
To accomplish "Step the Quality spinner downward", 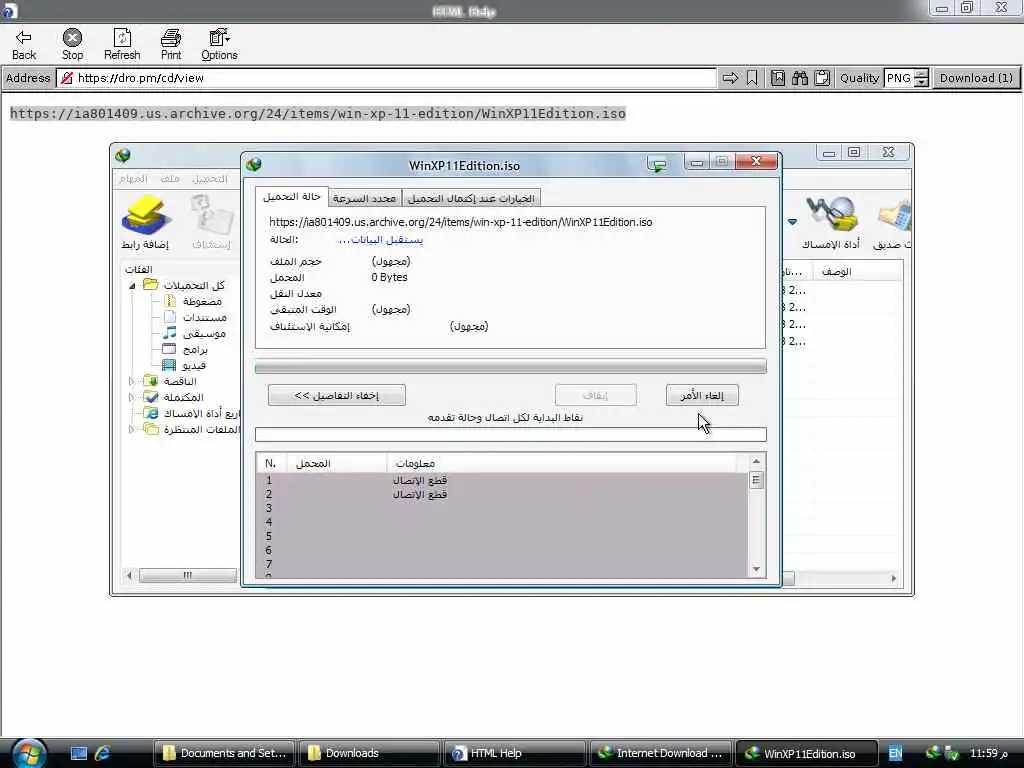I will 921,83.
